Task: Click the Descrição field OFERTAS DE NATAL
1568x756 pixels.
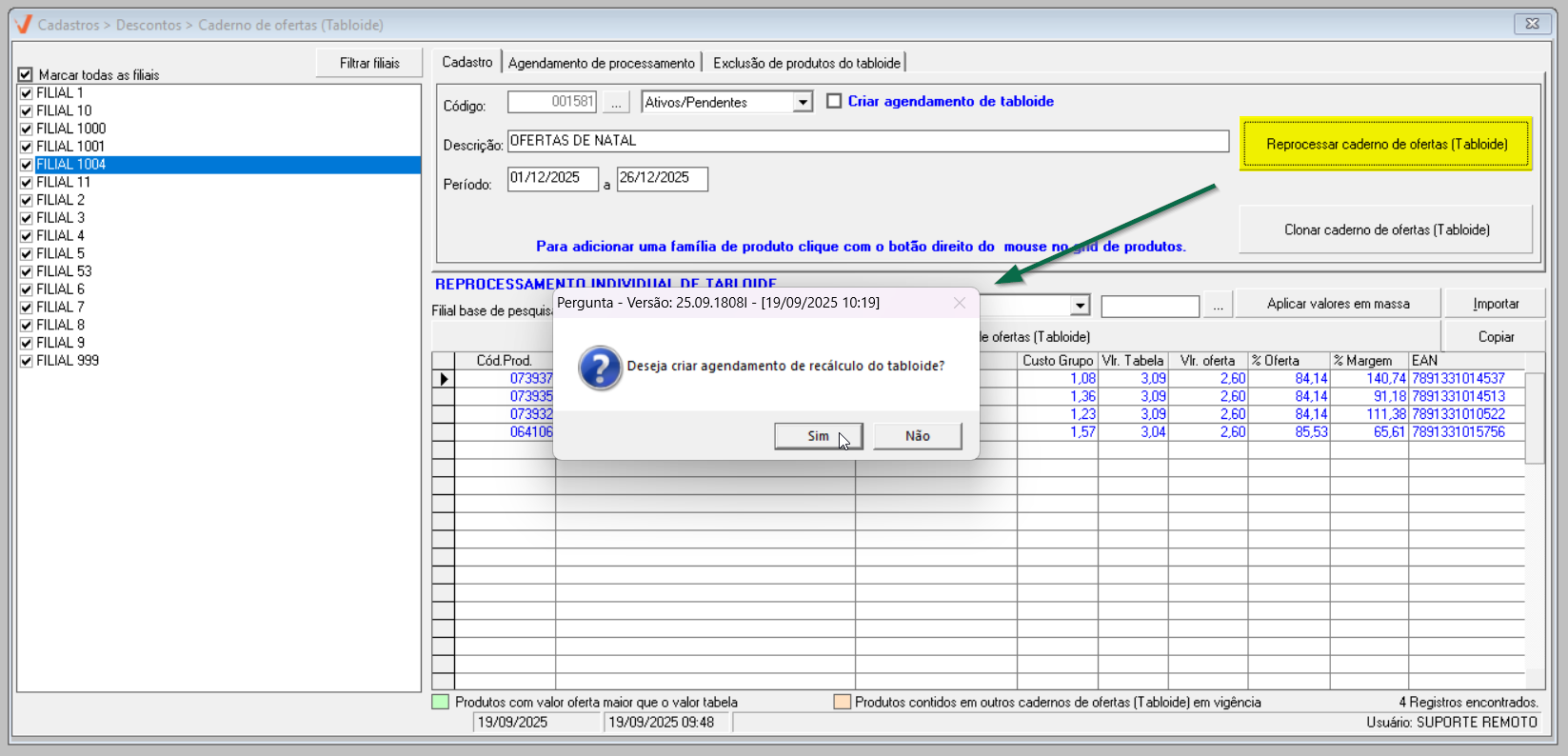Action: click(x=867, y=141)
